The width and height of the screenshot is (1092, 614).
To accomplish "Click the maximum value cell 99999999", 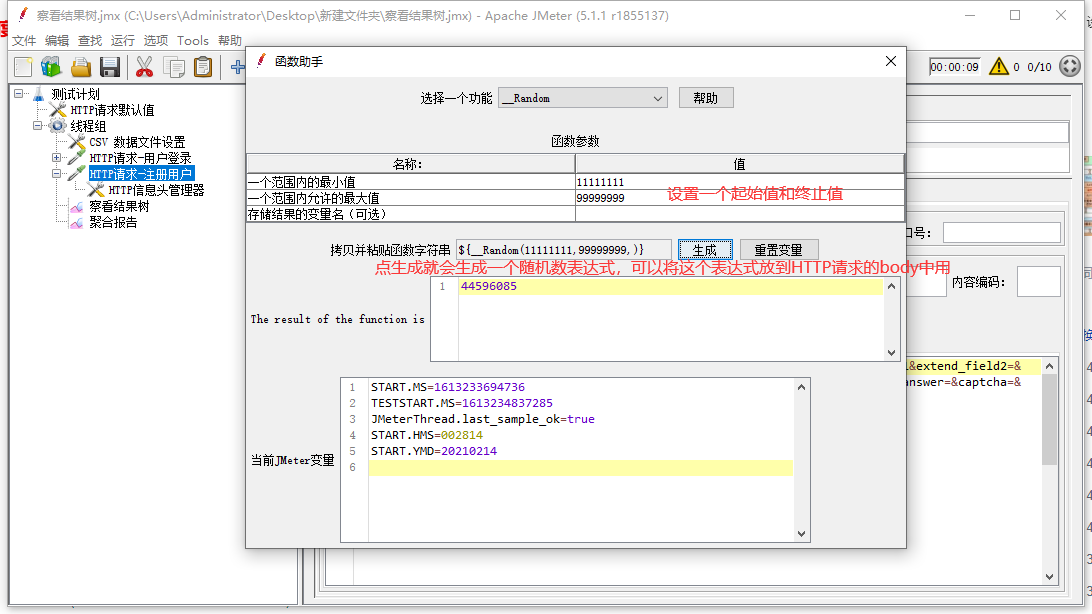I will pos(739,198).
